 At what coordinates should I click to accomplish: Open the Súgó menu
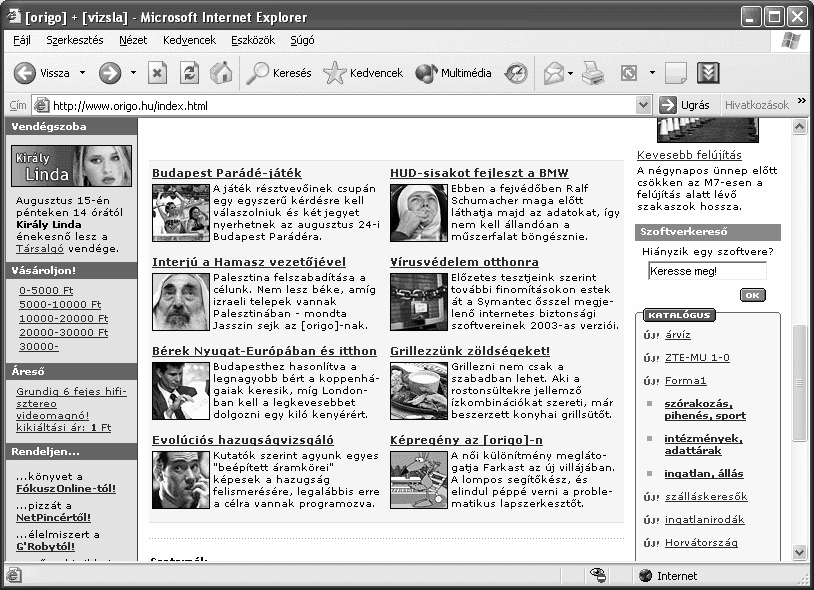point(302,40)
